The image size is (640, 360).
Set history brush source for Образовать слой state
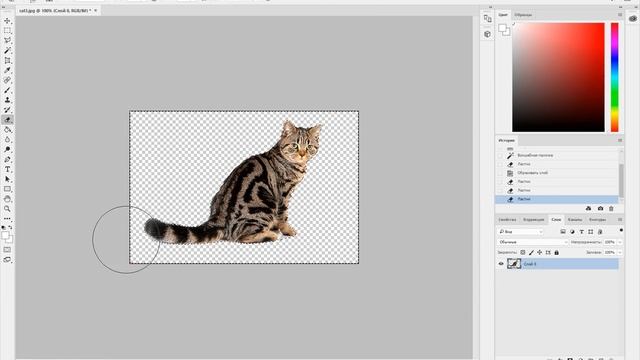[500, 173]
